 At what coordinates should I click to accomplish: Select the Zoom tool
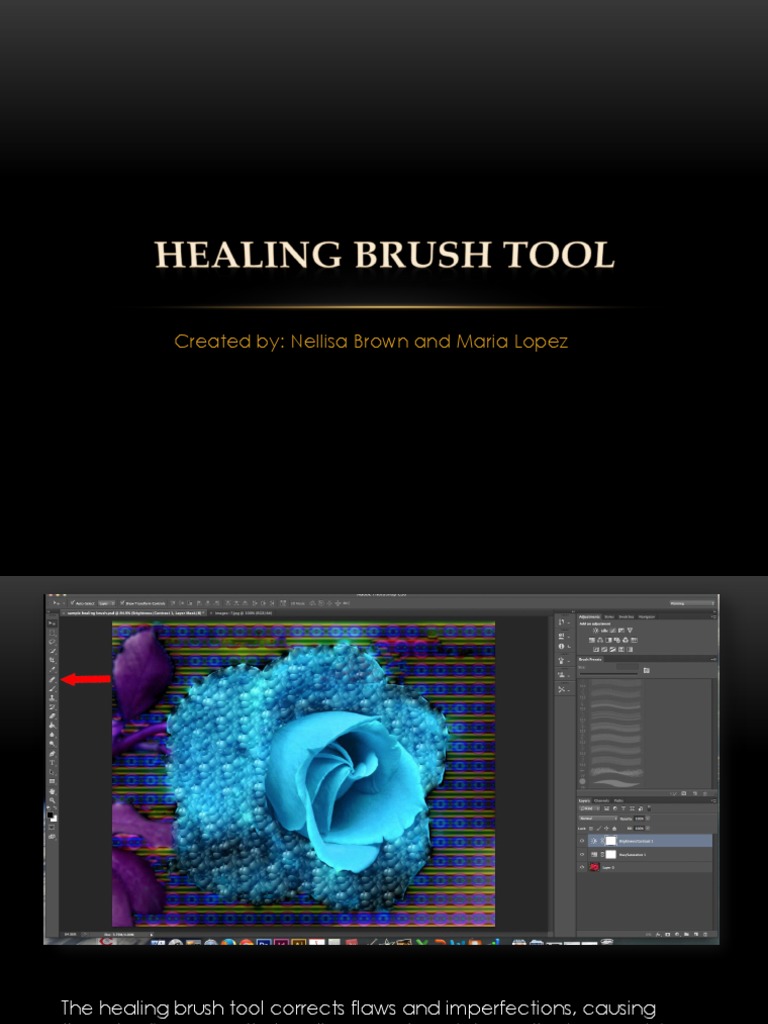click(x=52, y=800)
